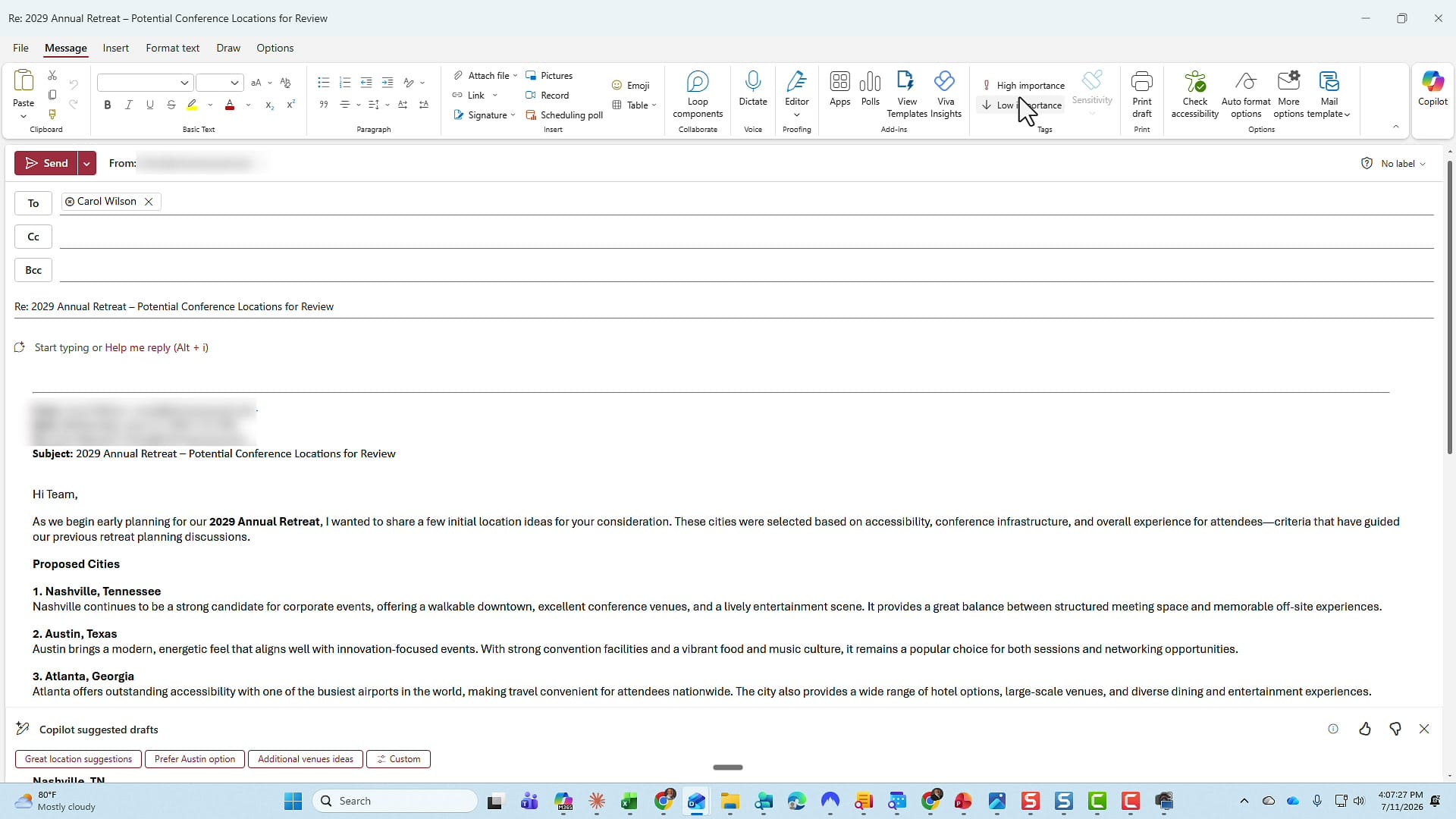The height and width of the screenshot is (819, 1456).
Task: Select the Format Painter icon
Action: (52, 115)
